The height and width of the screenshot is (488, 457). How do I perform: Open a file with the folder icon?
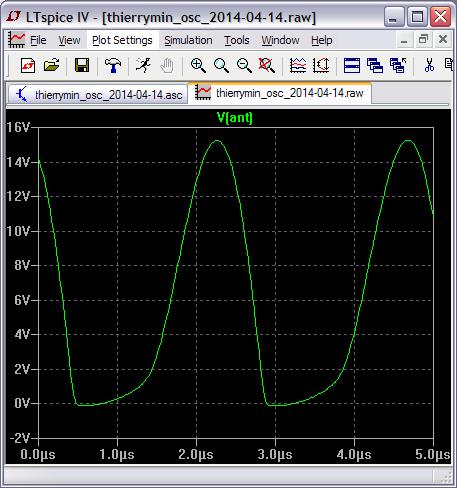(x=51, y=65)
